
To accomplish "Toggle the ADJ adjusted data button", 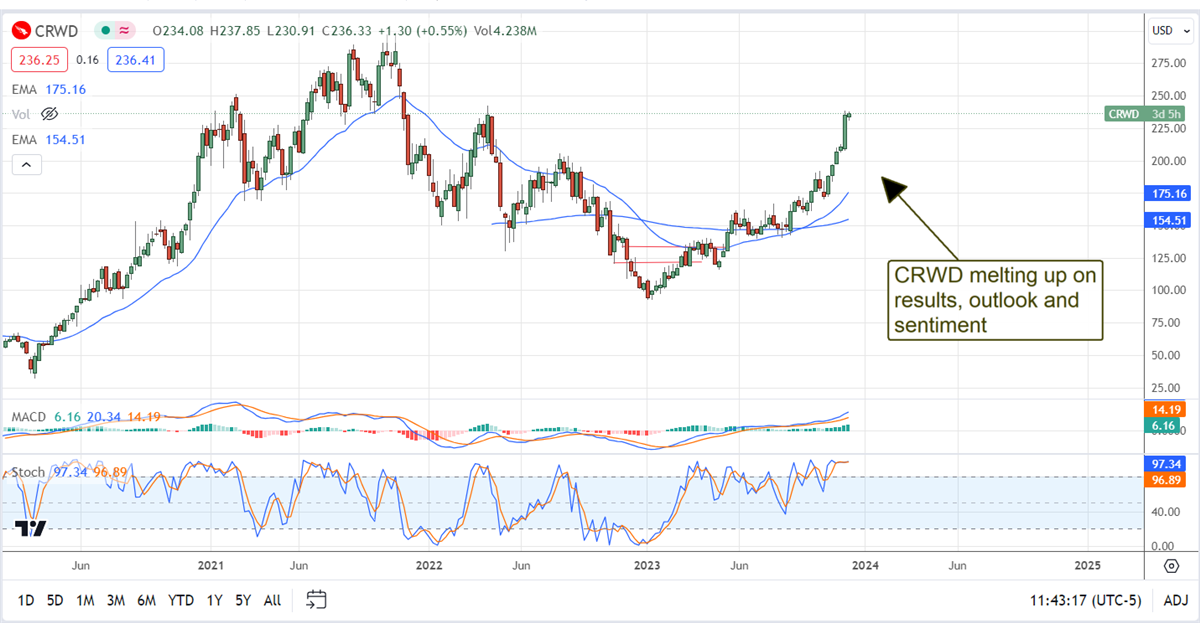I will coord(1175,600).
